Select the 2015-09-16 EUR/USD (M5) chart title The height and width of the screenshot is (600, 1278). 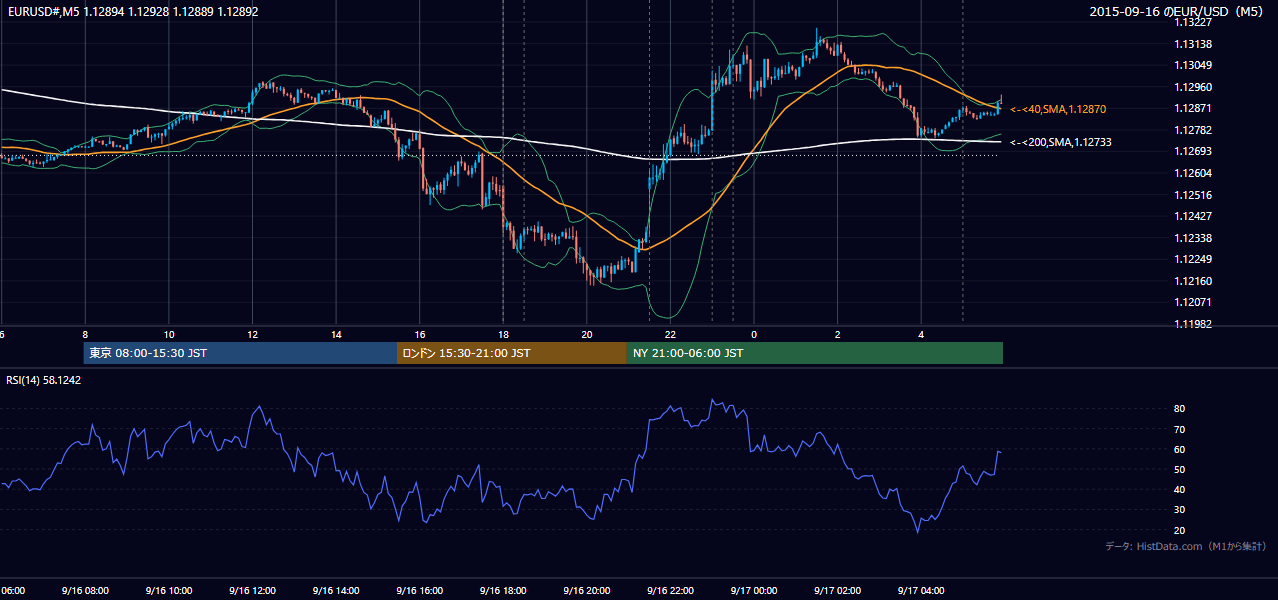pyautogui.click(x=1177, y=12)
